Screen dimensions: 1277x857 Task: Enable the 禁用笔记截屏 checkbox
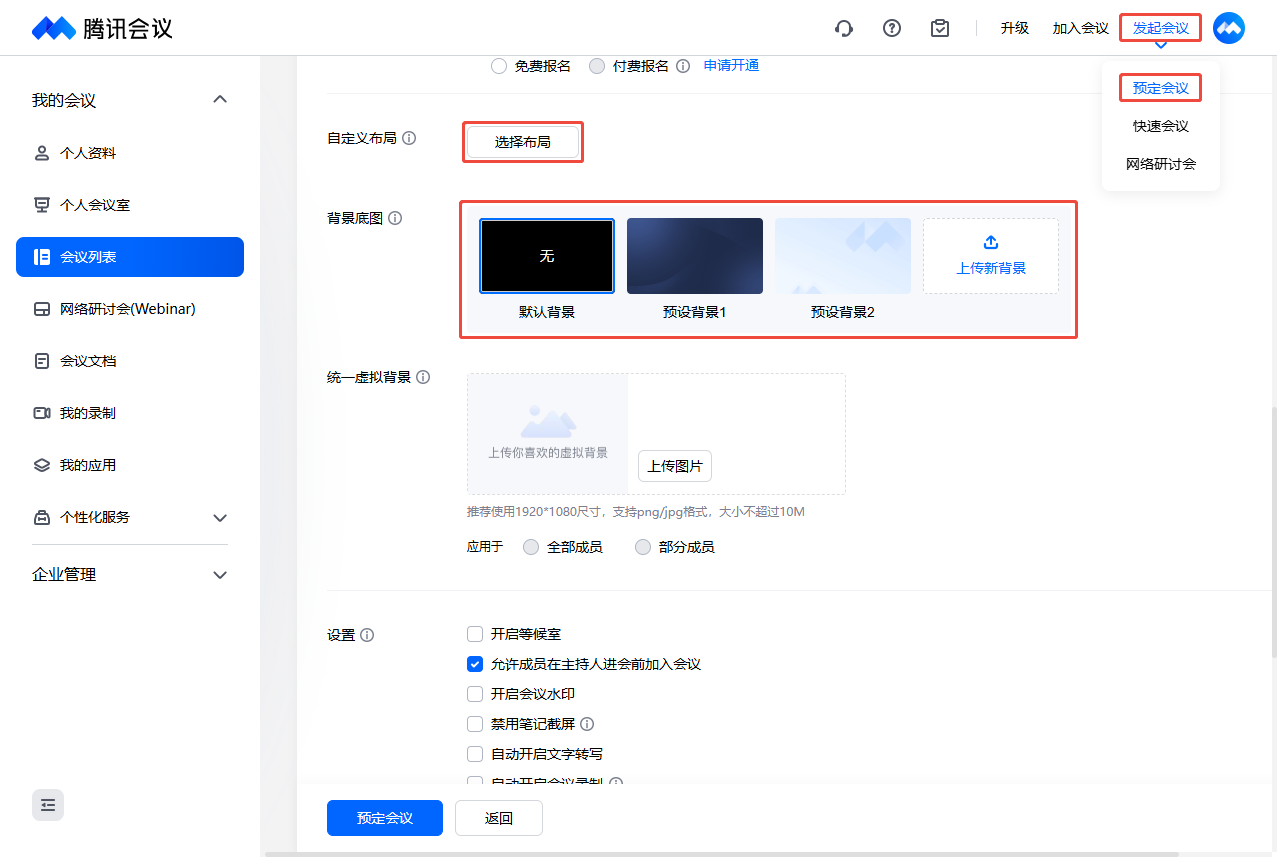475,724
